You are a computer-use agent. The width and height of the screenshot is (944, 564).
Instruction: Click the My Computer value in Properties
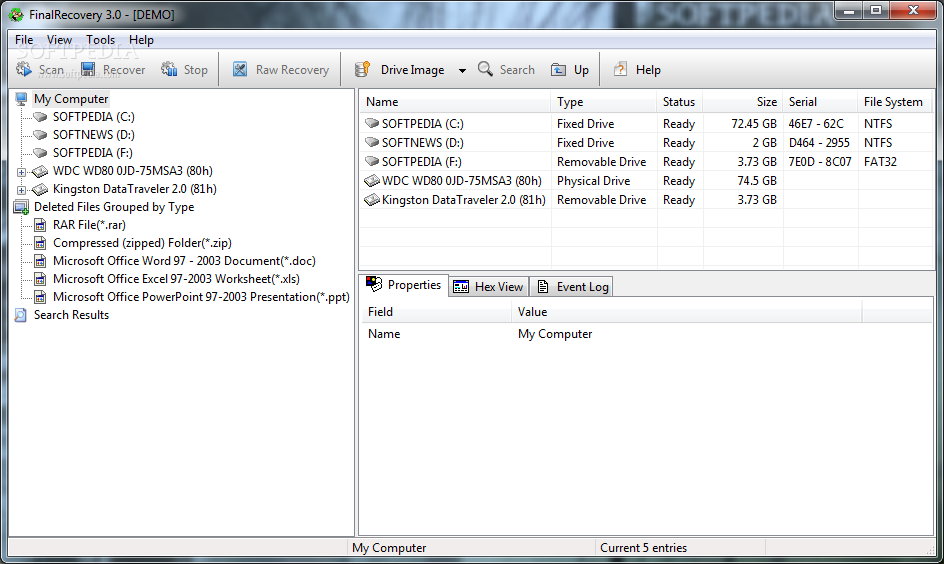[555, 334]
